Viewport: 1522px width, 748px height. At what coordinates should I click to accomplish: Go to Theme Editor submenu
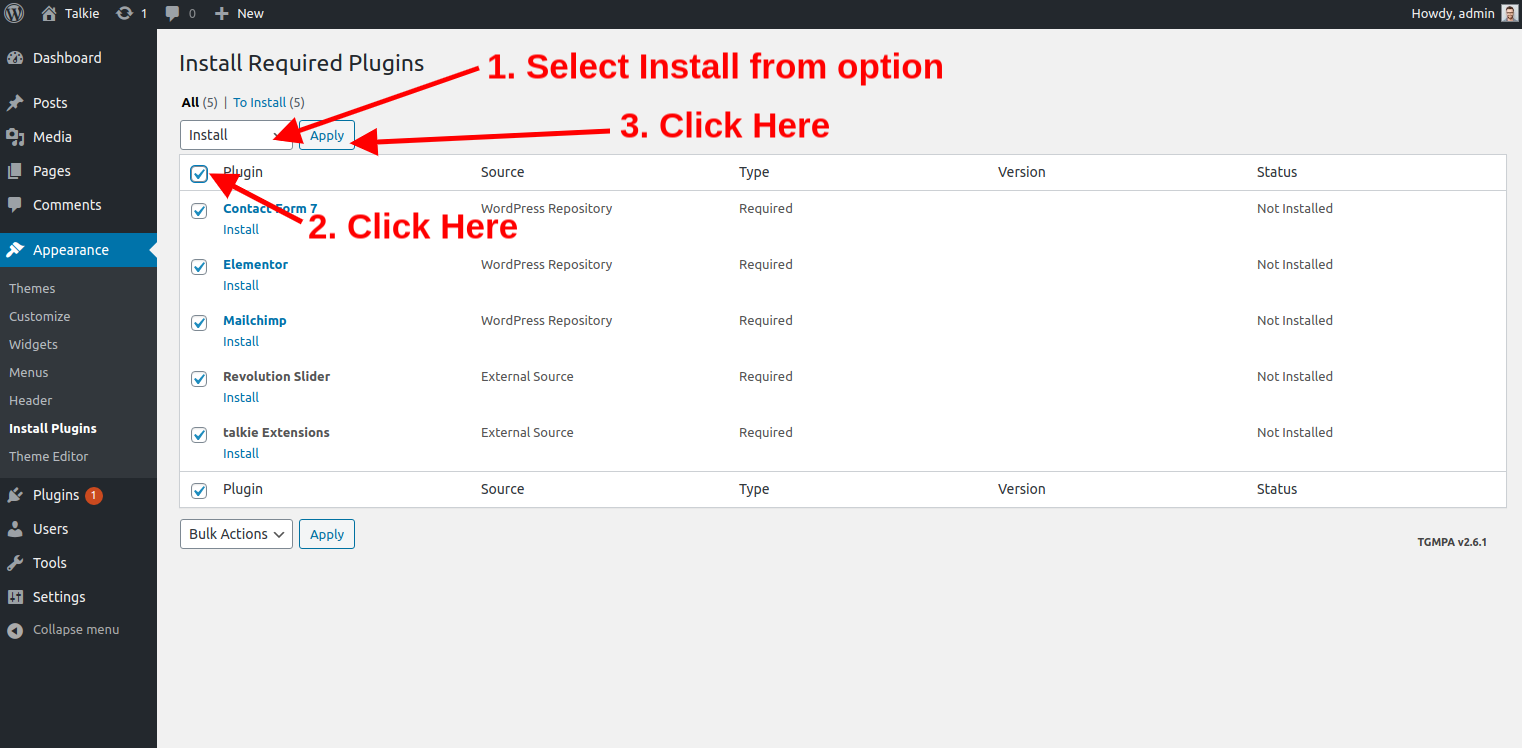[x=49, y=456]
